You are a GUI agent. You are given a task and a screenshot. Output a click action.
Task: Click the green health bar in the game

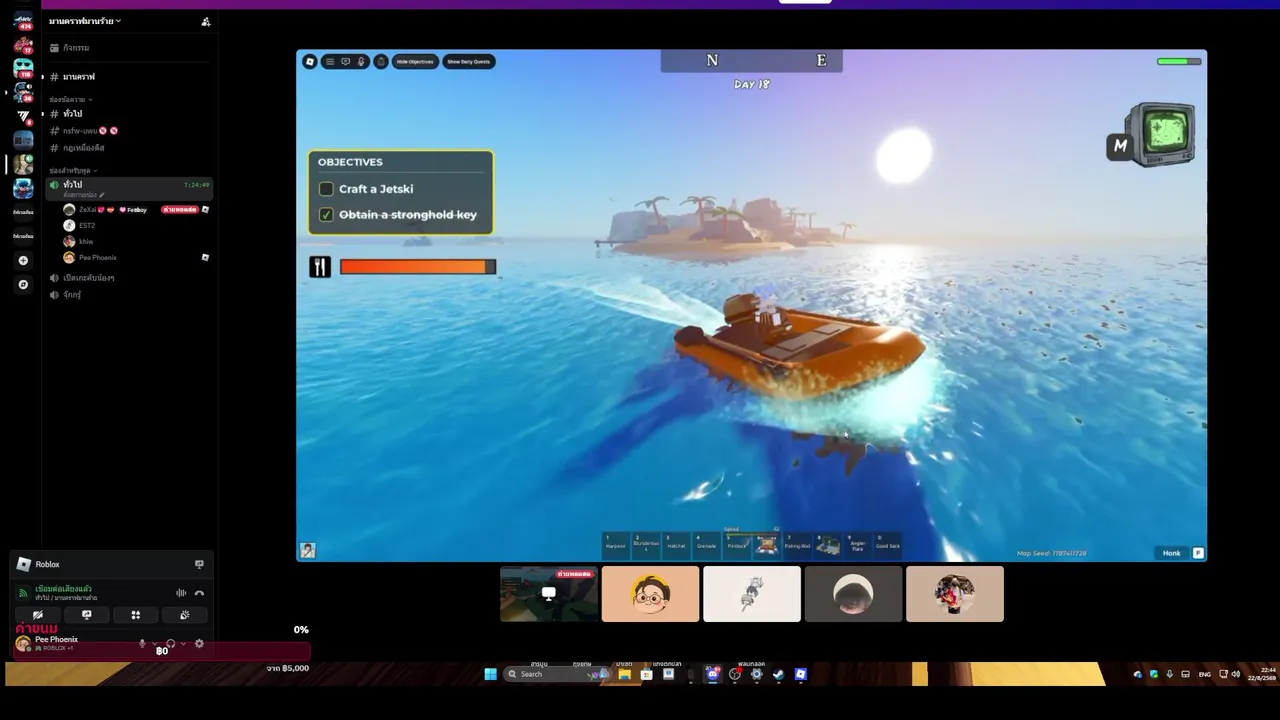click(x=1179, y=62)
